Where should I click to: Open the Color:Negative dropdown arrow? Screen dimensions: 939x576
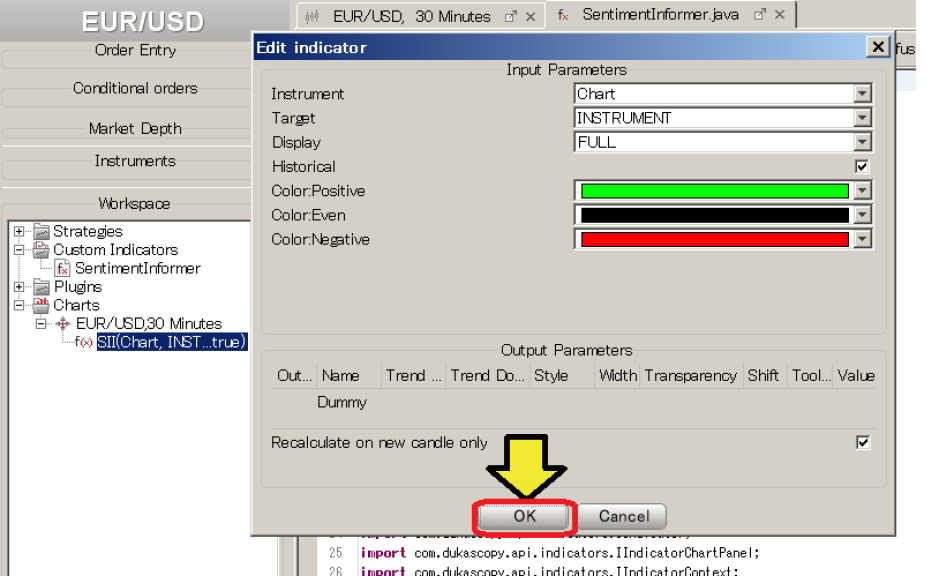point(862,240)
